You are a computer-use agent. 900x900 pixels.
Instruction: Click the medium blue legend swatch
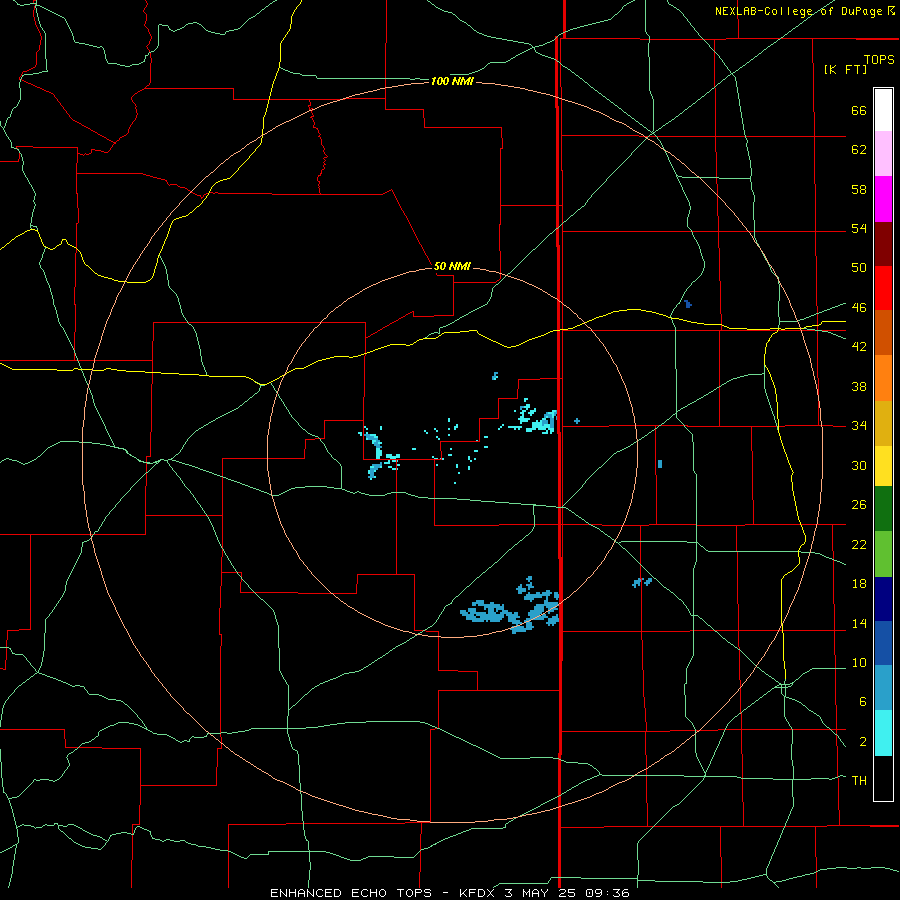coord(883,643)
